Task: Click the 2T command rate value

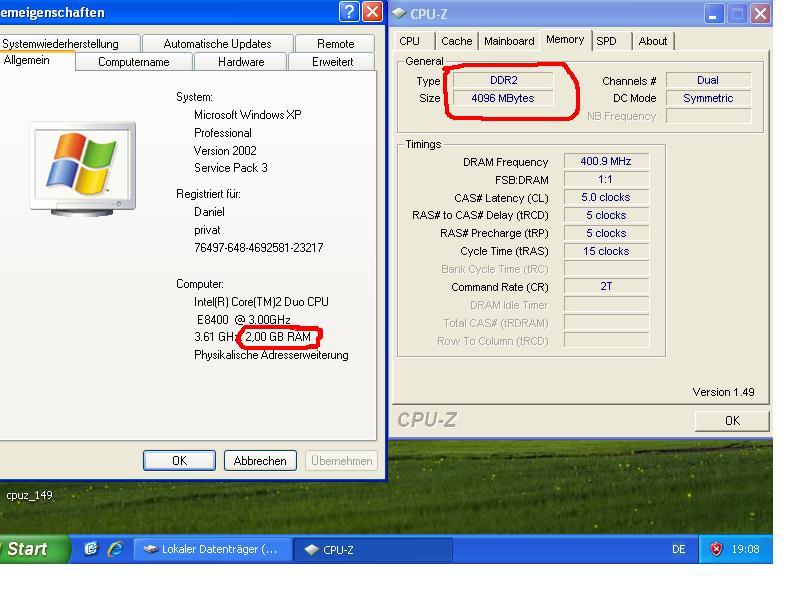Action: [606, 286]
